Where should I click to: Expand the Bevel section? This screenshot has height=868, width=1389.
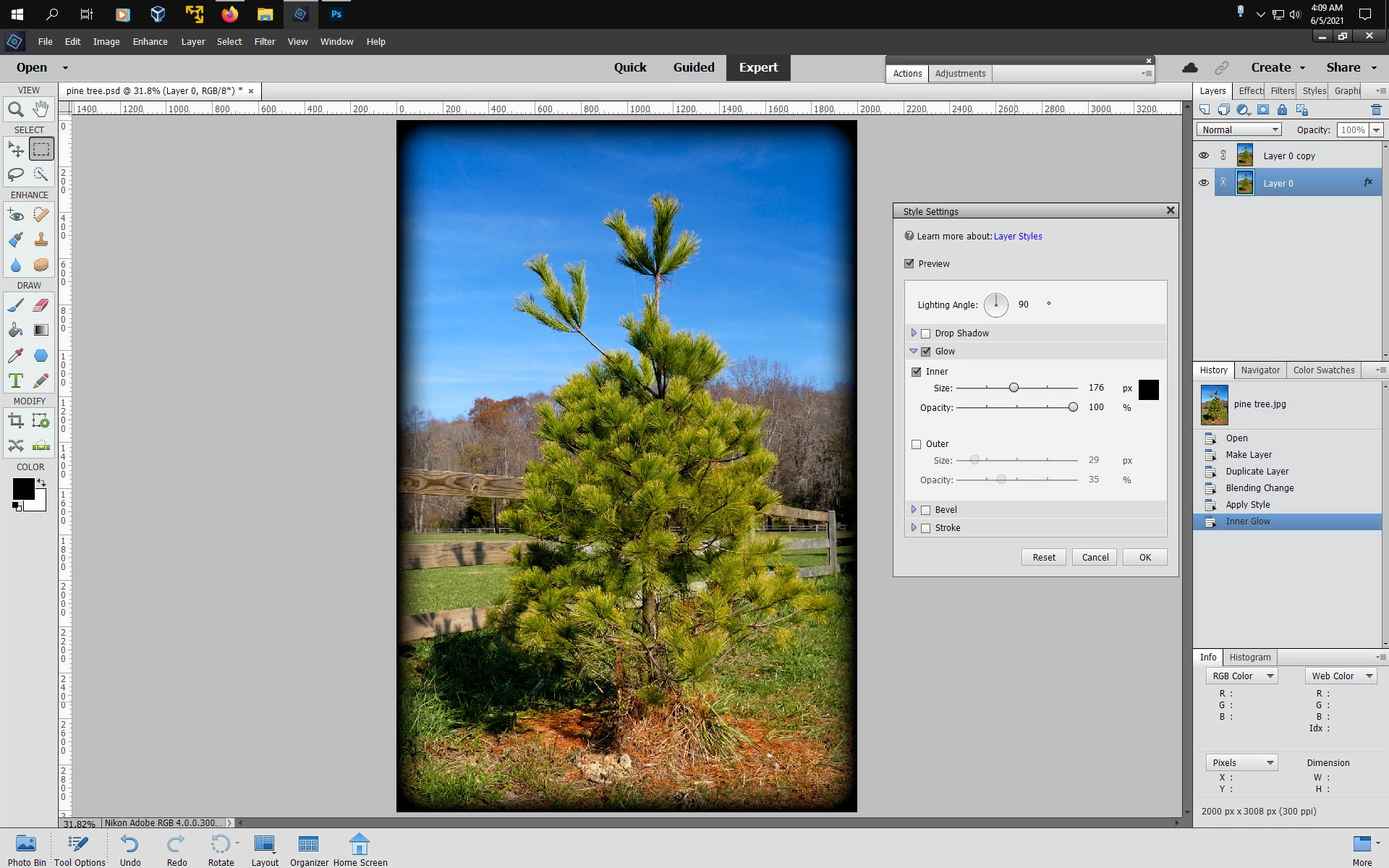point(914,509)
